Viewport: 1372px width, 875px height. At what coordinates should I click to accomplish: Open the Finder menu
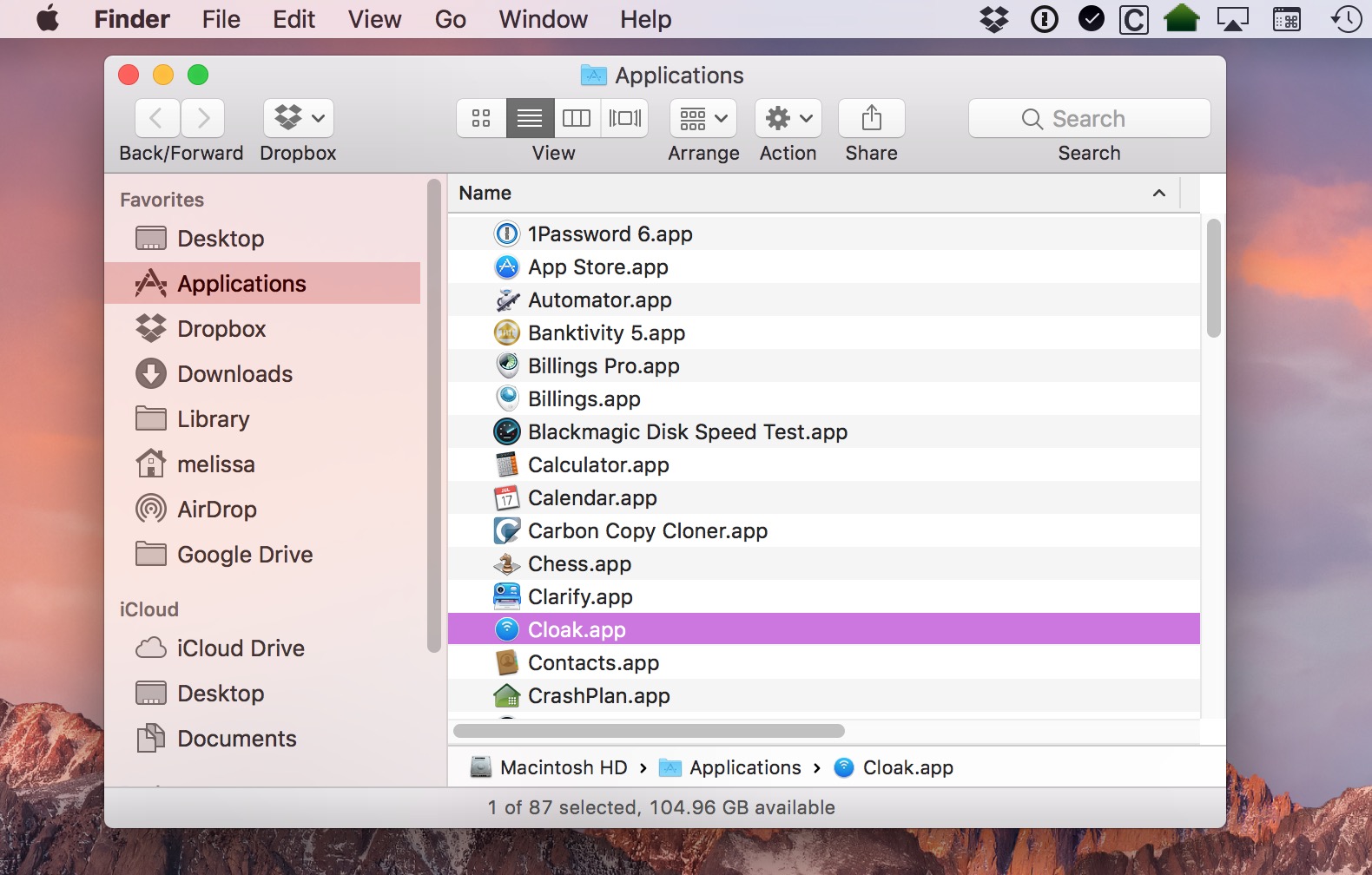(x=132, y=18)
